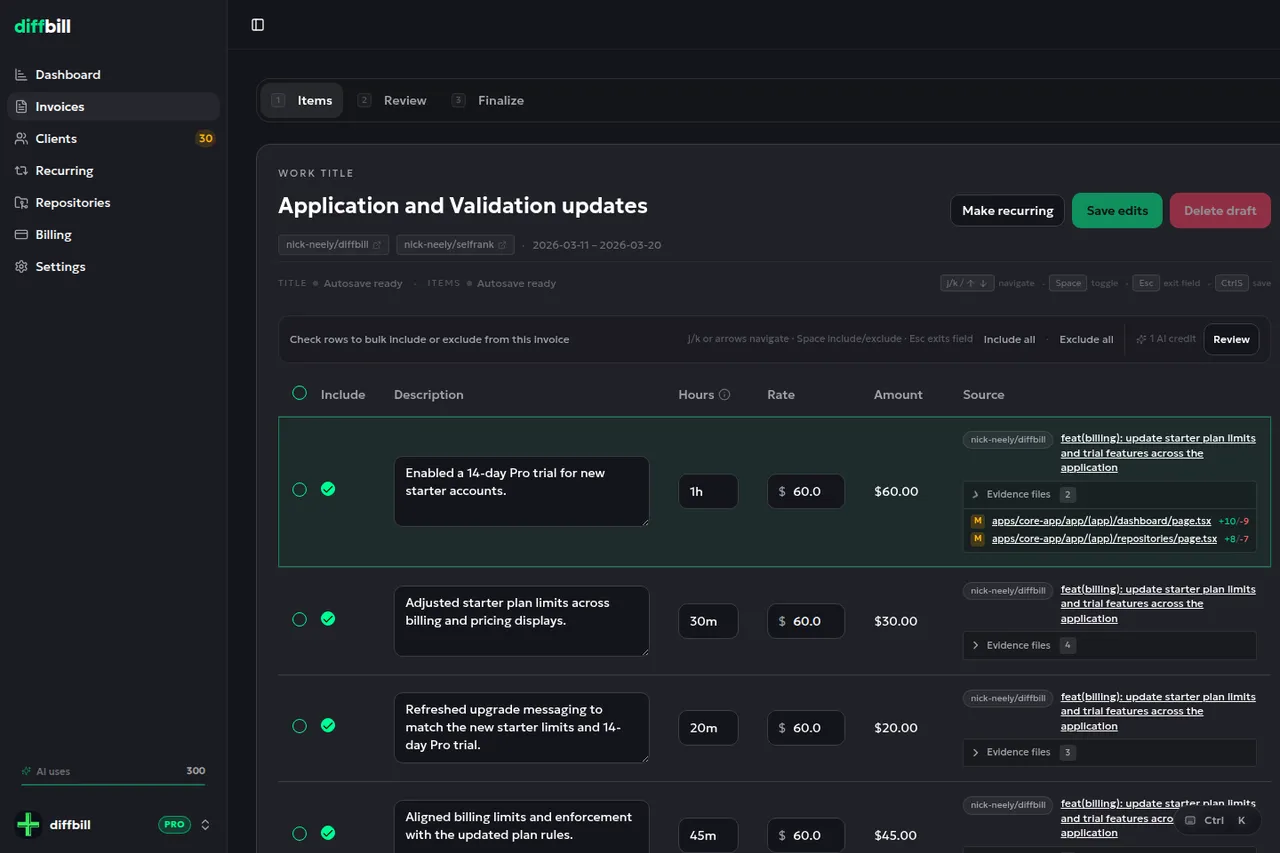The width and height of the screenshot is (1280, 853).
Task: Click Include all
Action: click(1009, 340)
